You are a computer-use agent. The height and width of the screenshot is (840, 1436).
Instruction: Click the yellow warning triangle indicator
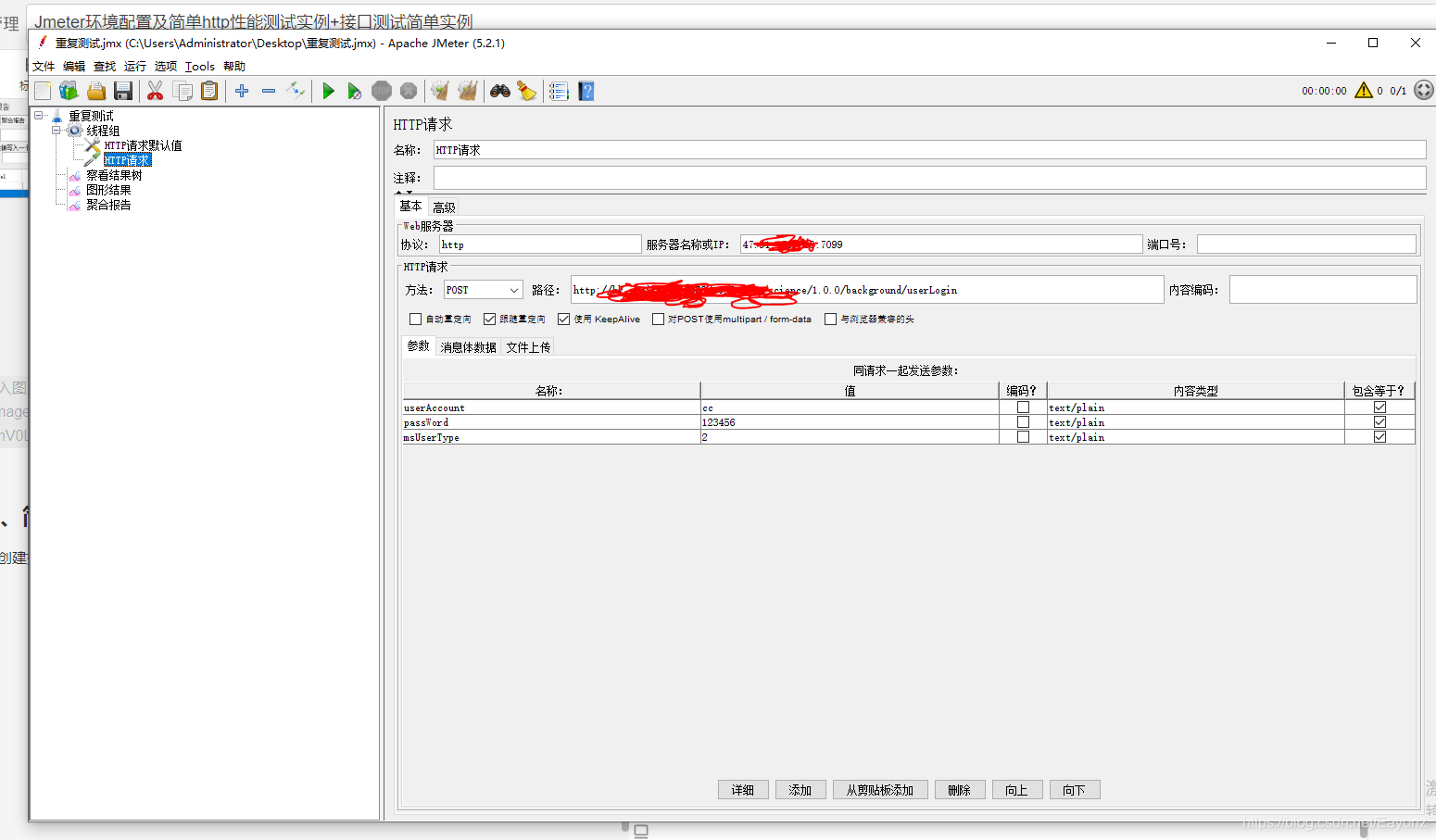pos(1364,90)
